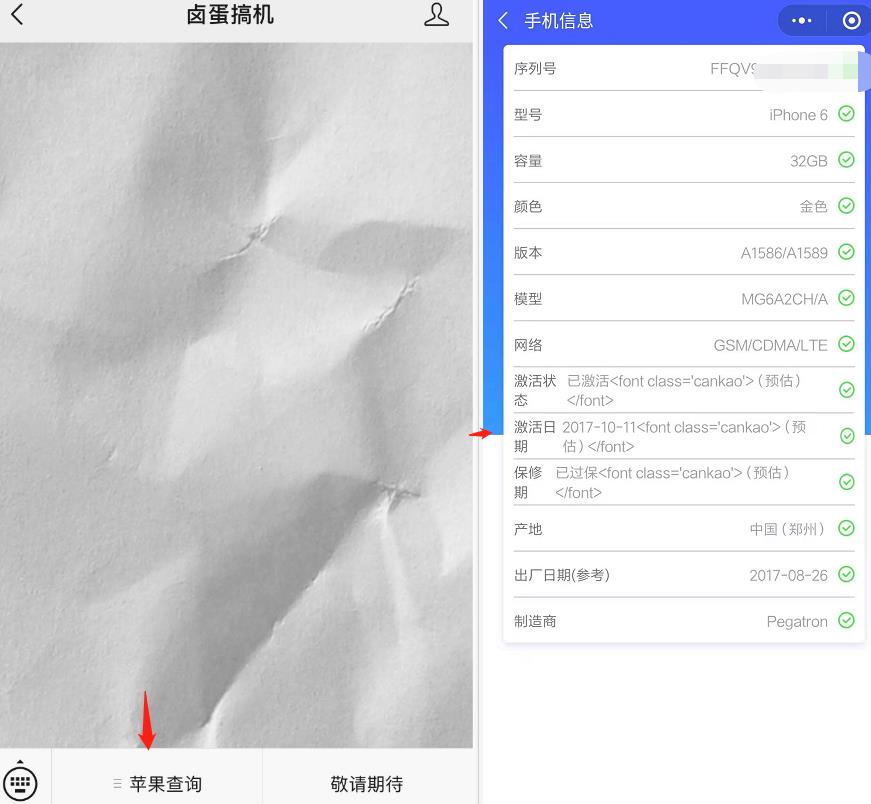Open the account profile icon
The height and width of the screenshot is (804, 871).
[x=436, y=15]
